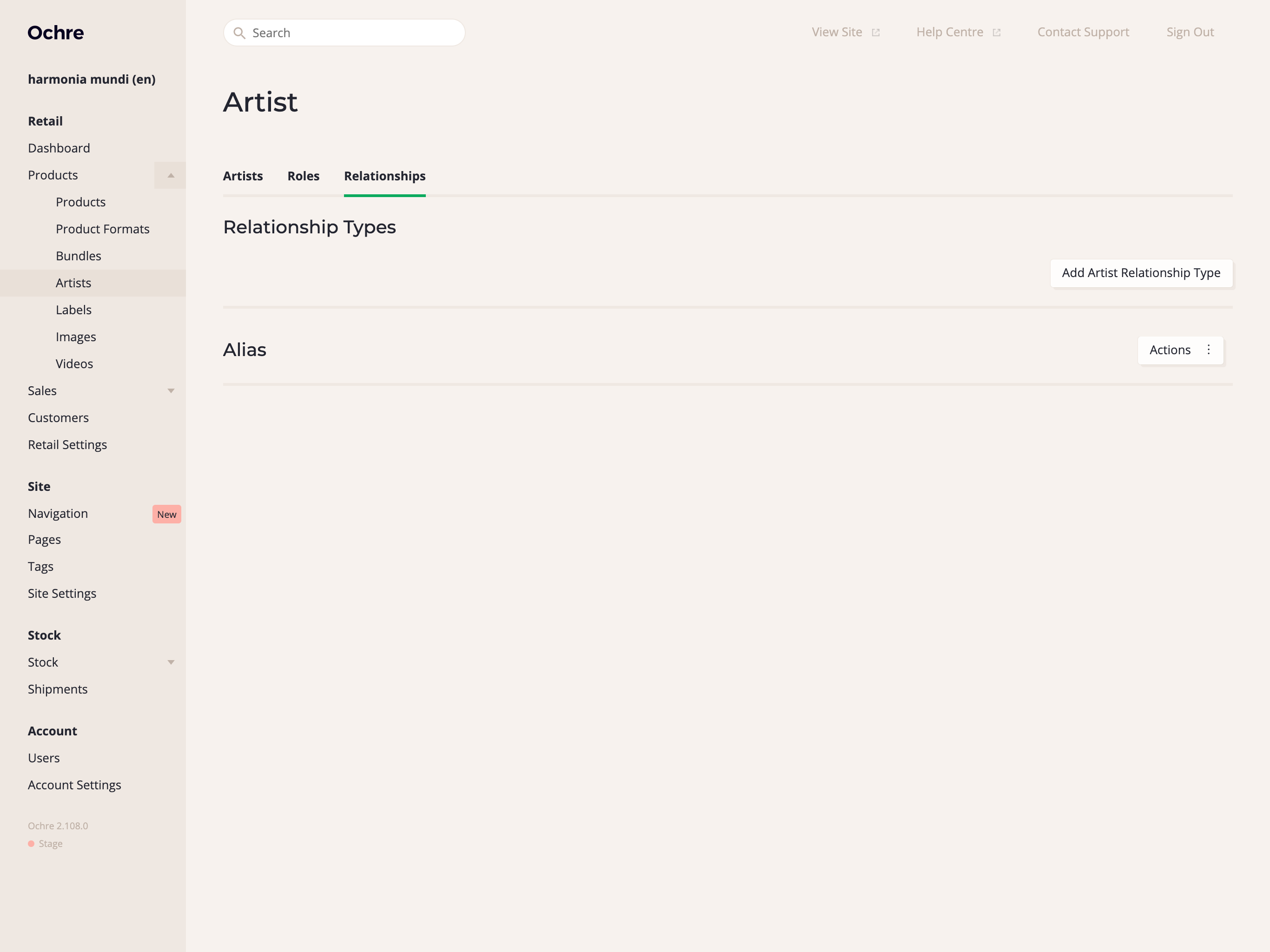Click the View Site external-link icon

[875, 33]
